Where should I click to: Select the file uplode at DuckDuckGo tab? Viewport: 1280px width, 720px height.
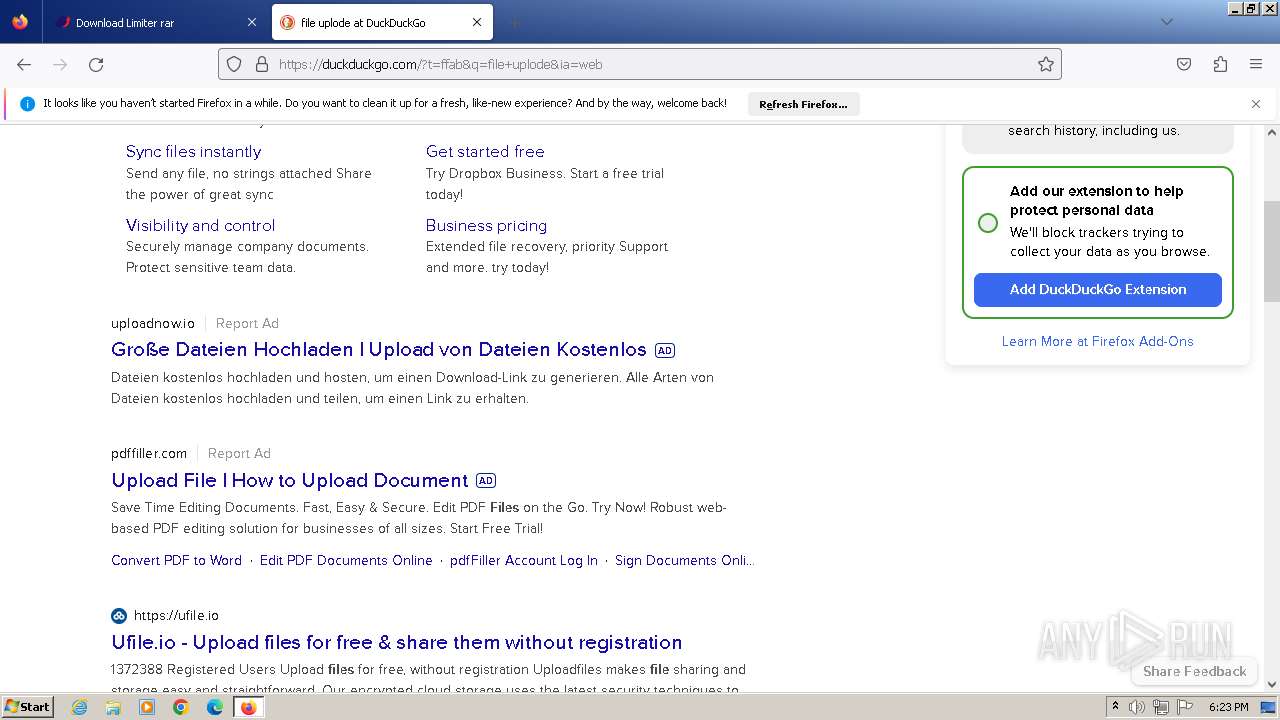(381, 22)
